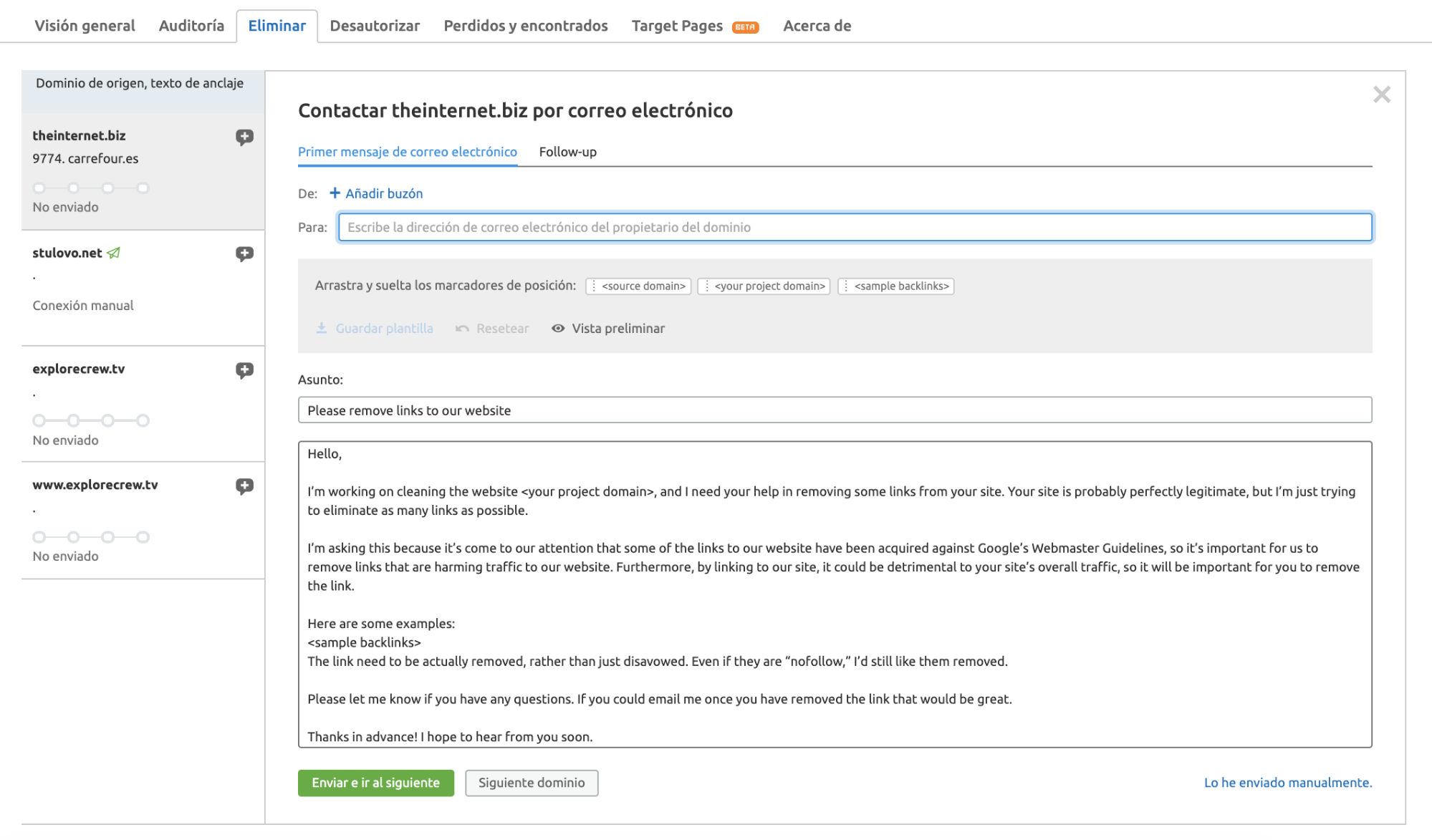Click the Siguiente dominio button
The image size is (1432, 840).
(x=531, y=783)
